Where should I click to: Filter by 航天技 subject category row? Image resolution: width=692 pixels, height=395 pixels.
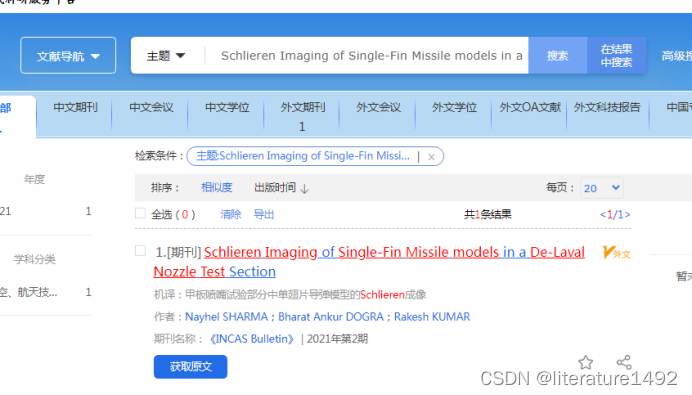(x=46, y=292)
